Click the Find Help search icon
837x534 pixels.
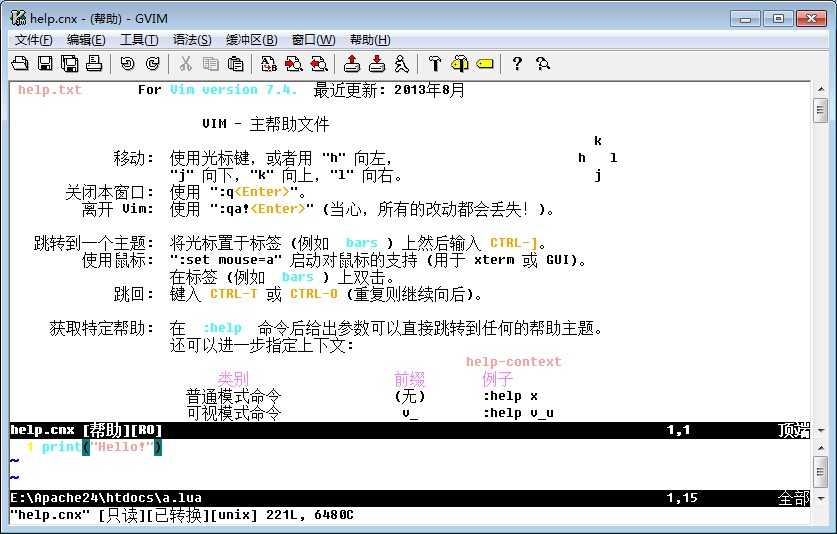pyautogui.click(x=543, y=64)
